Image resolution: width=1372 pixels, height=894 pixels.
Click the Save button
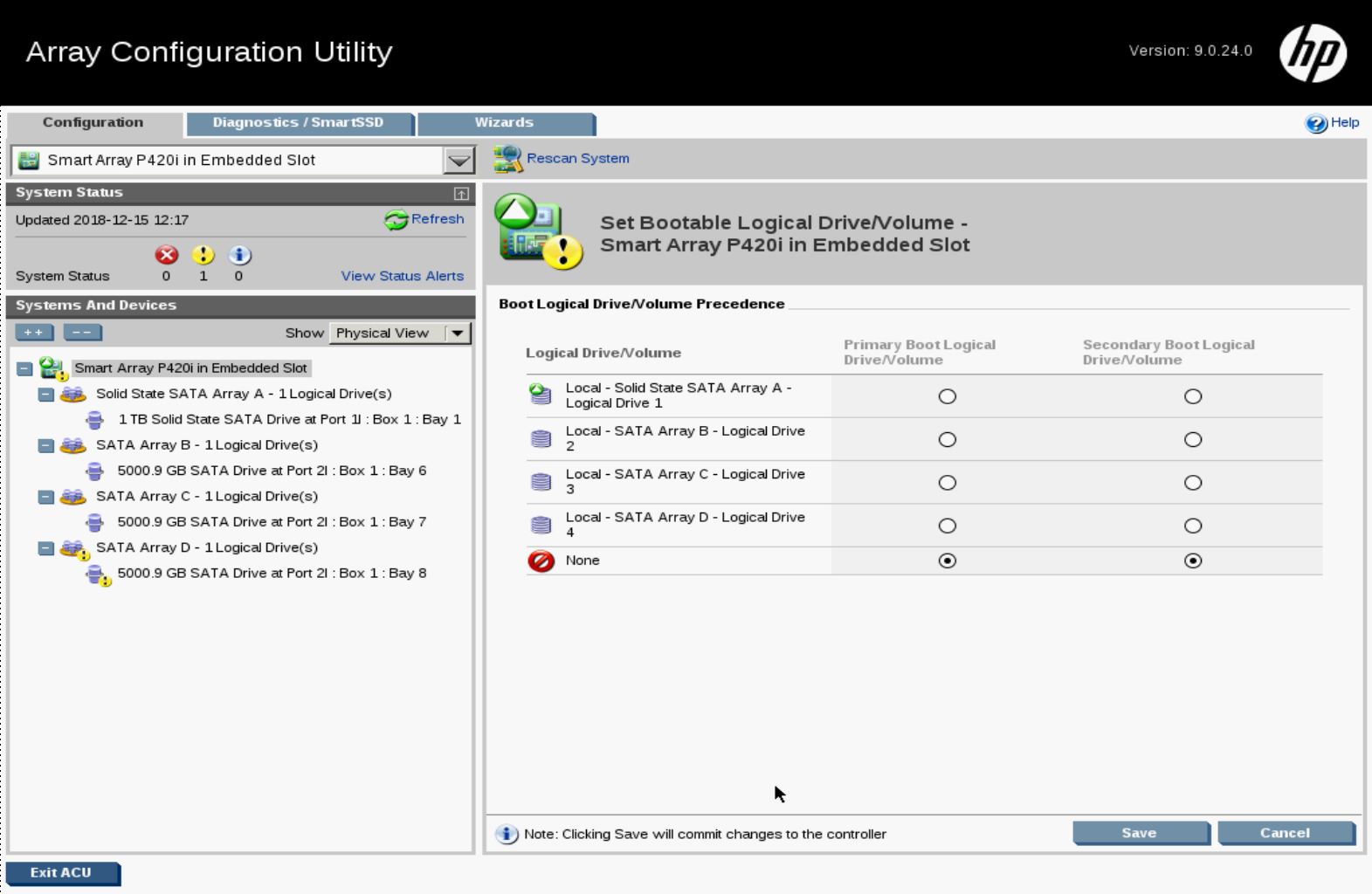click(1140, 834)
